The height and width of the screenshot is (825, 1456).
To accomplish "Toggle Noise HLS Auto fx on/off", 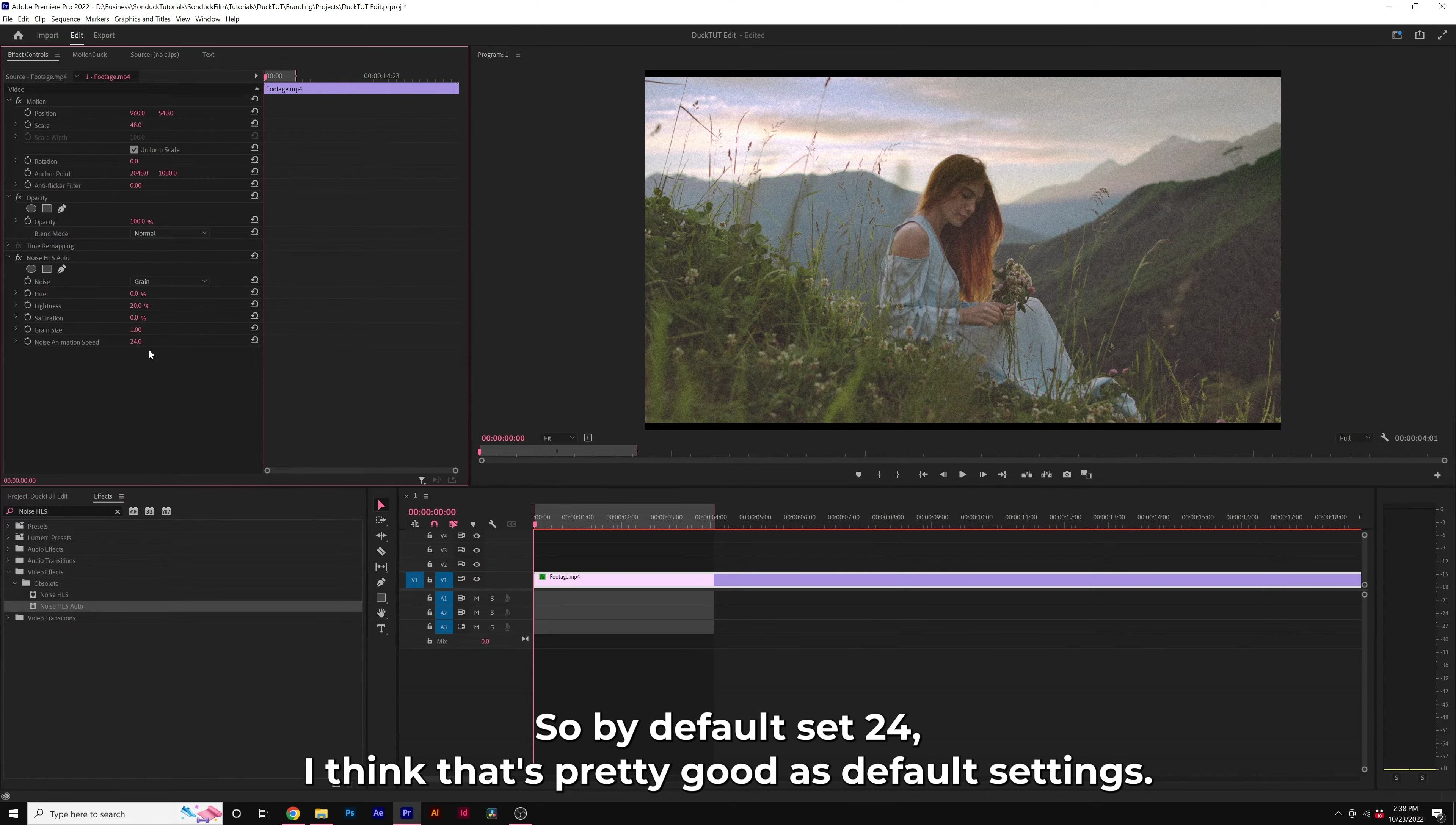I will pyautogui.click(x=19, y=257).
